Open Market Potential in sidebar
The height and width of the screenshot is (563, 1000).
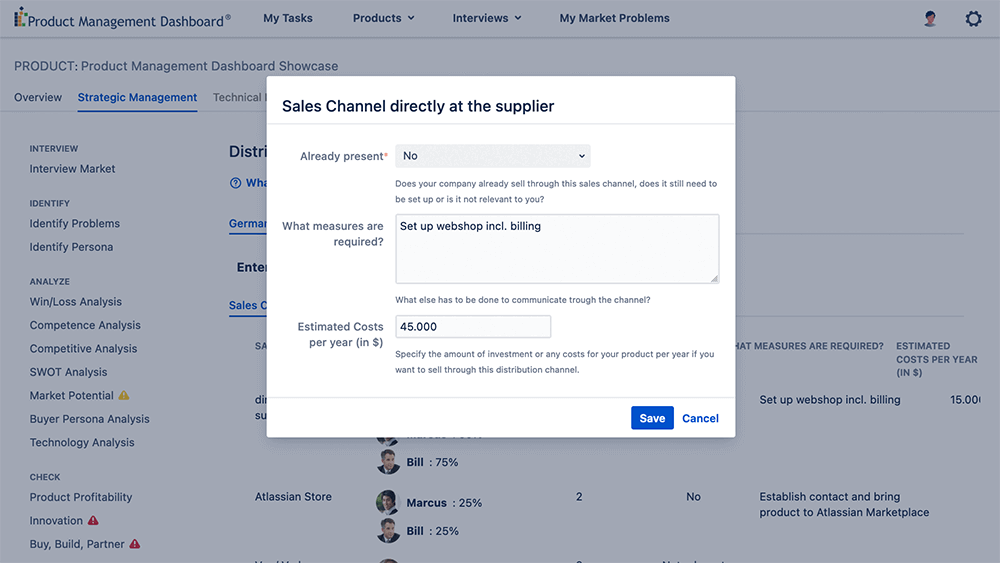(x=71, y=395)
